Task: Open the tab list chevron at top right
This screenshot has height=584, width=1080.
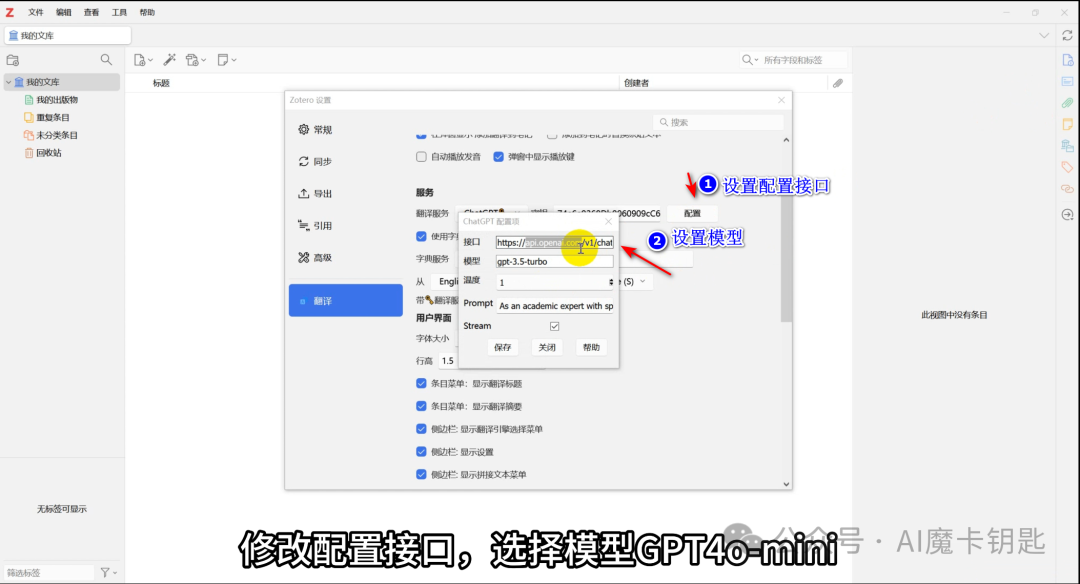Action: click(1044, 35)
